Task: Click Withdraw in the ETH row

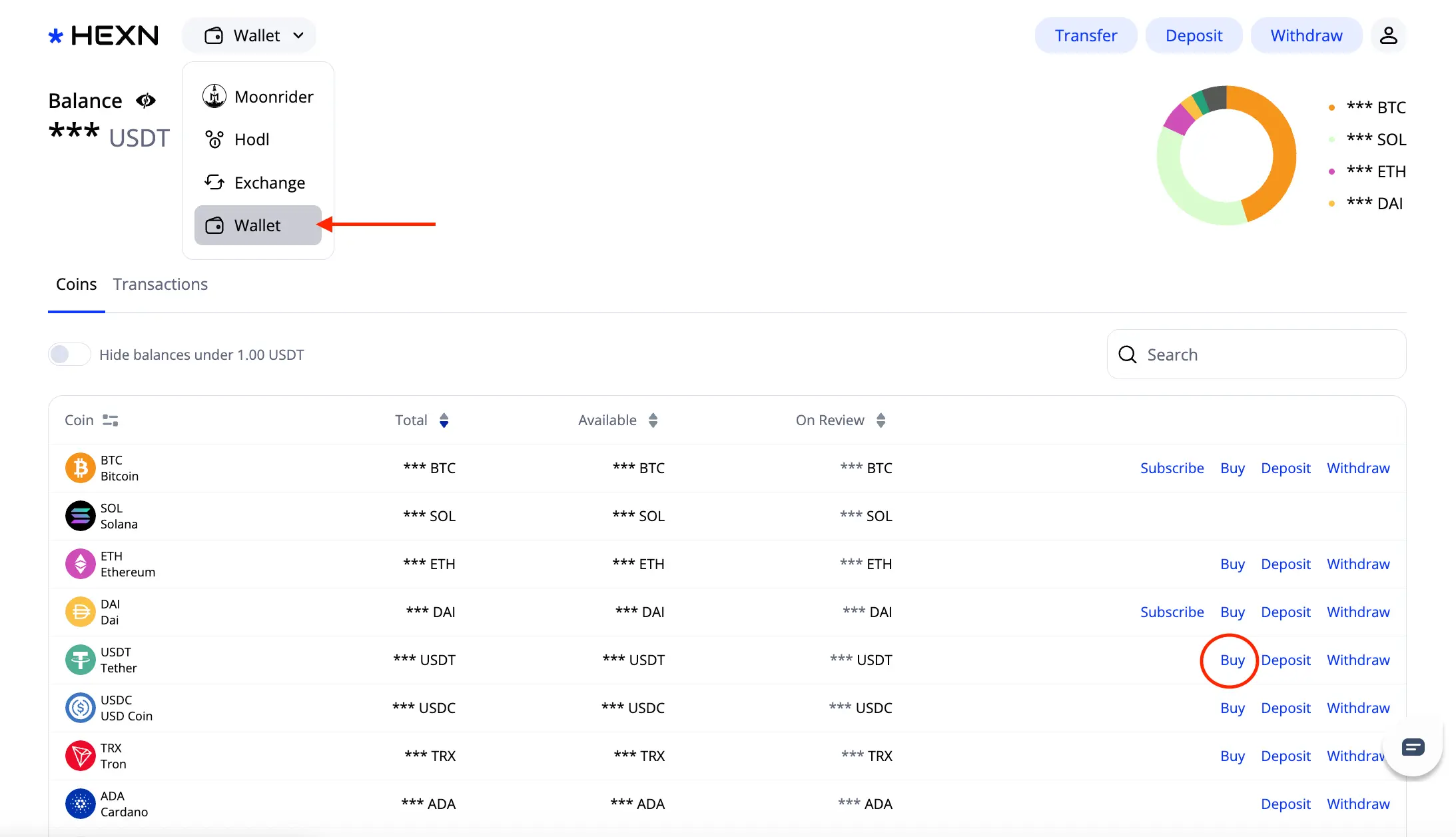Action: point(1358,564)
